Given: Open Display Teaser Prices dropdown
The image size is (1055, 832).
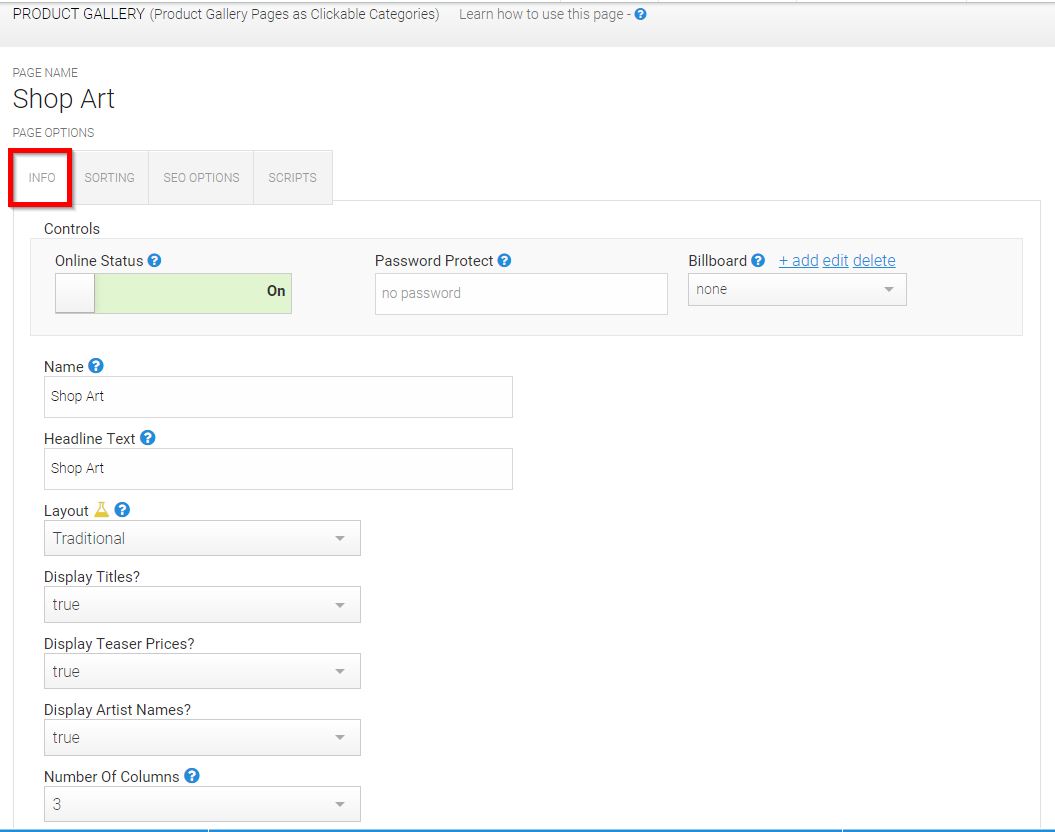Looking at the screenshot, I should pos(202,671).
